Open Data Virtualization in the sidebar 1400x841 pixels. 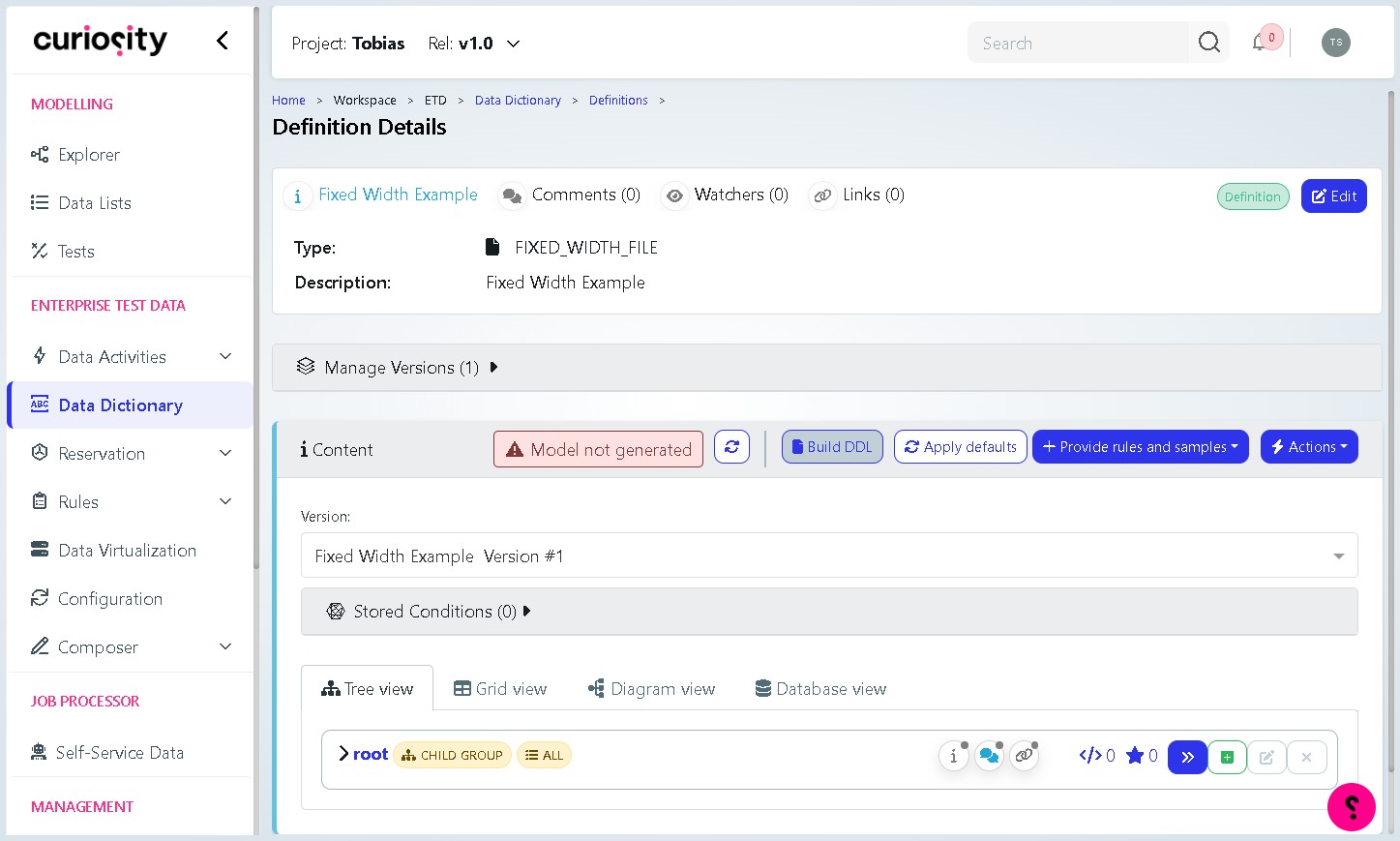[130, 550]
